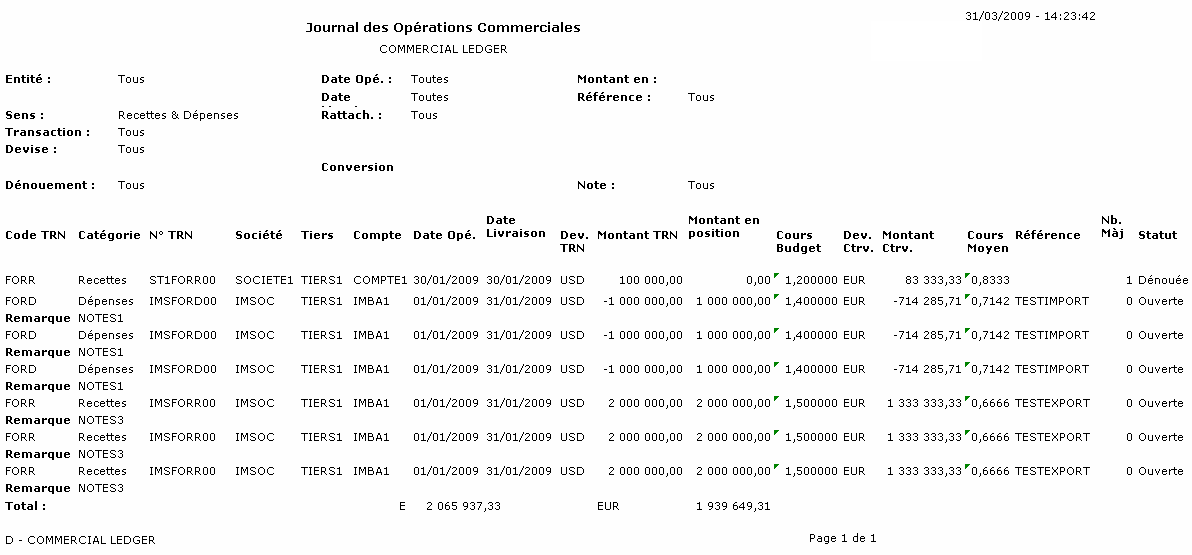Click the Montant en position header
The height and width of the screenshot is (555, 1192).
point(724,227)
